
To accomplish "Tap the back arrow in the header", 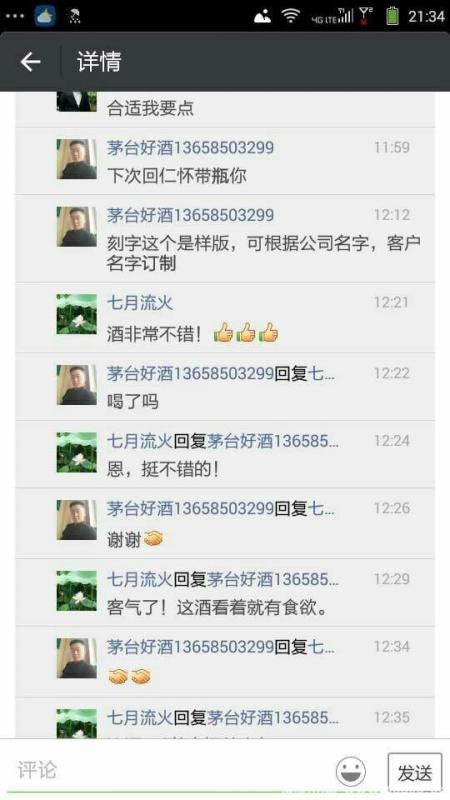I will pos(30,62).
